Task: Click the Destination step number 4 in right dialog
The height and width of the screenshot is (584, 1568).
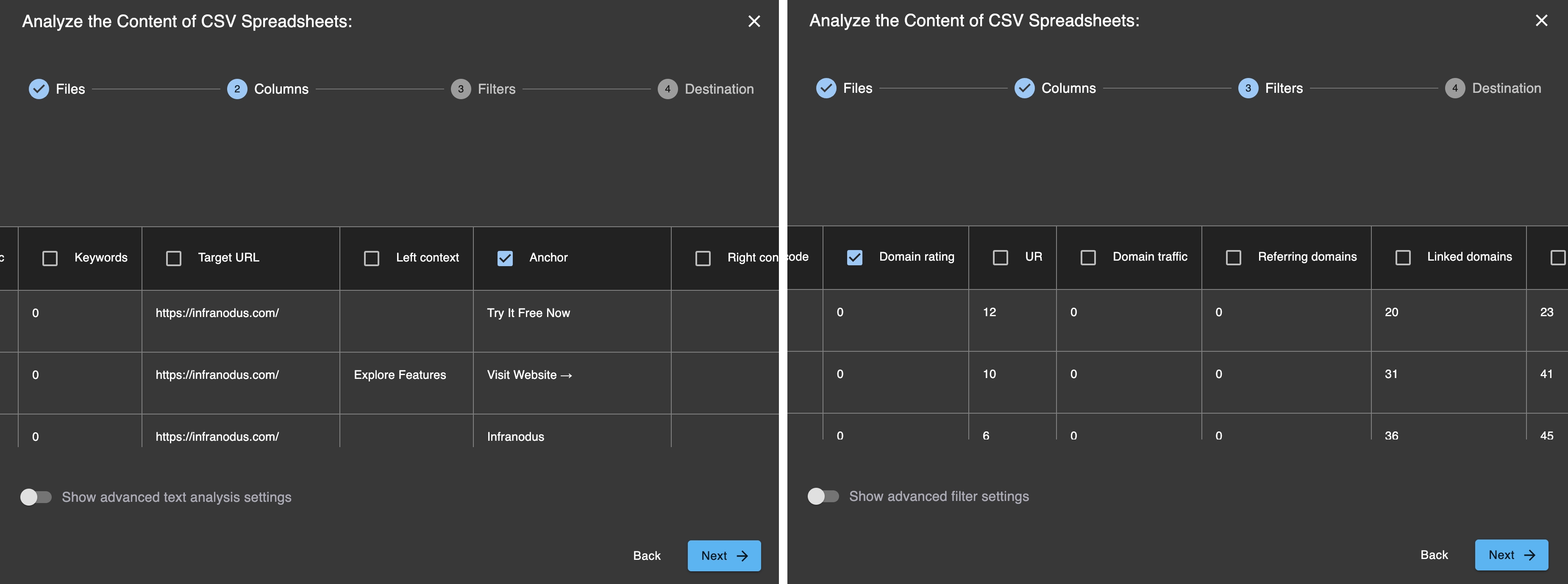Action: [x=1455, y=88]
